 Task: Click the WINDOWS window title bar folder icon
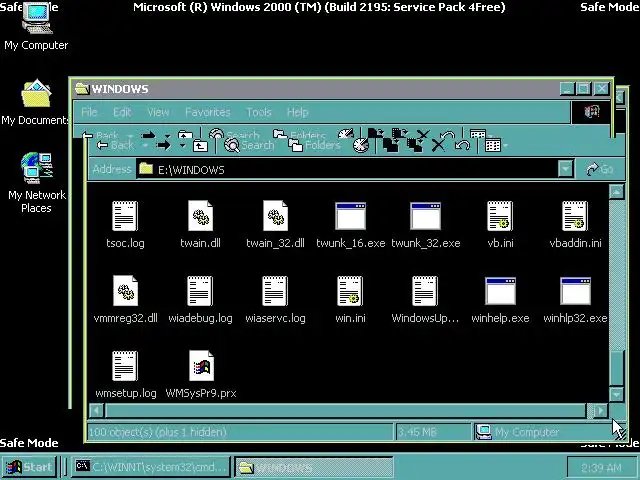pyautogui.click(x=82, y=89)
